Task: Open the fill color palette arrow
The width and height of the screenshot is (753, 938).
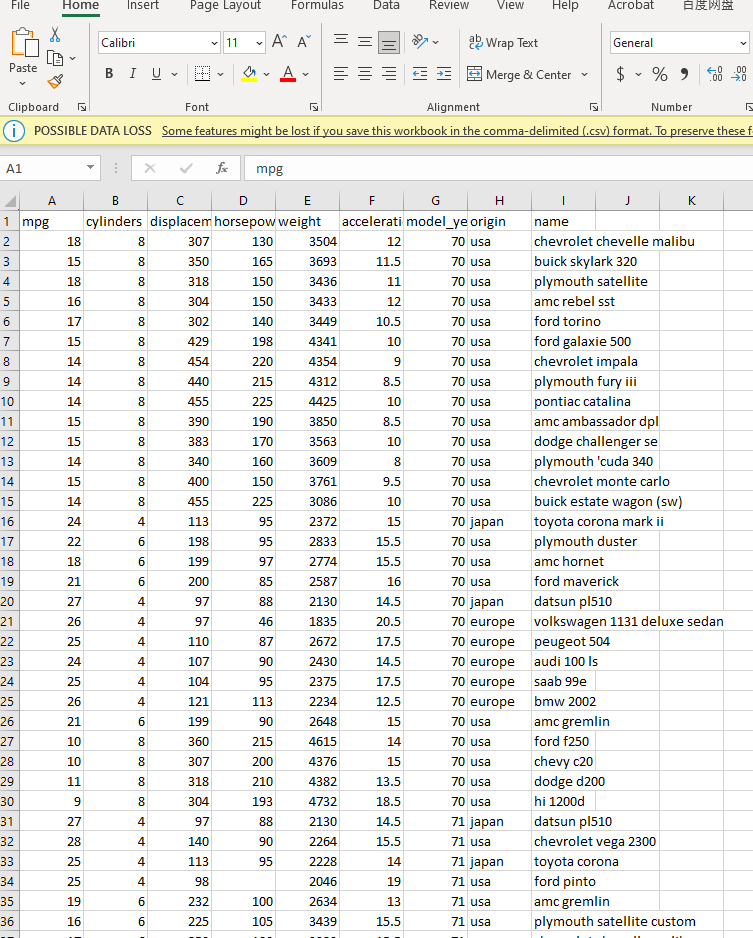Action: [266, 75]
